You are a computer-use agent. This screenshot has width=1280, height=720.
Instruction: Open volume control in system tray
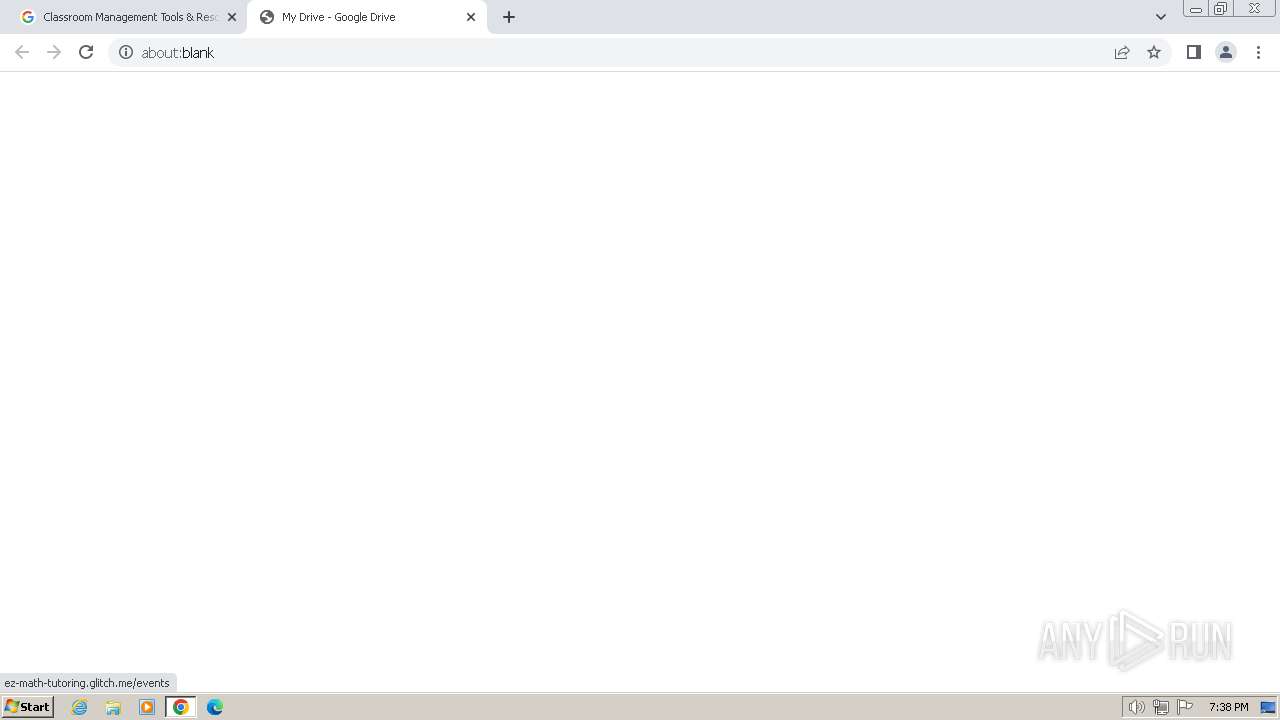[x=1136, y=707]
